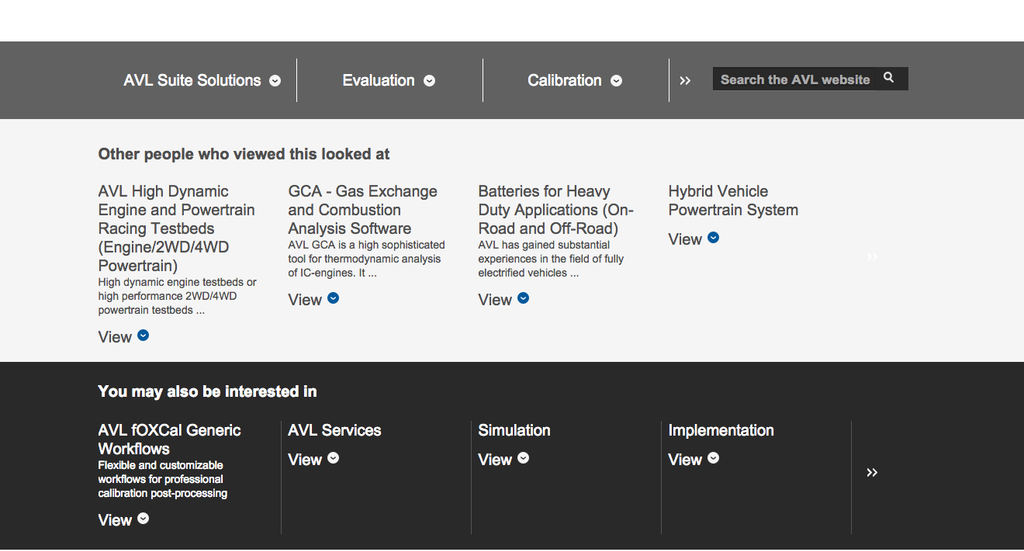
Task: Open the Implementation title
Action: (721, 430)
